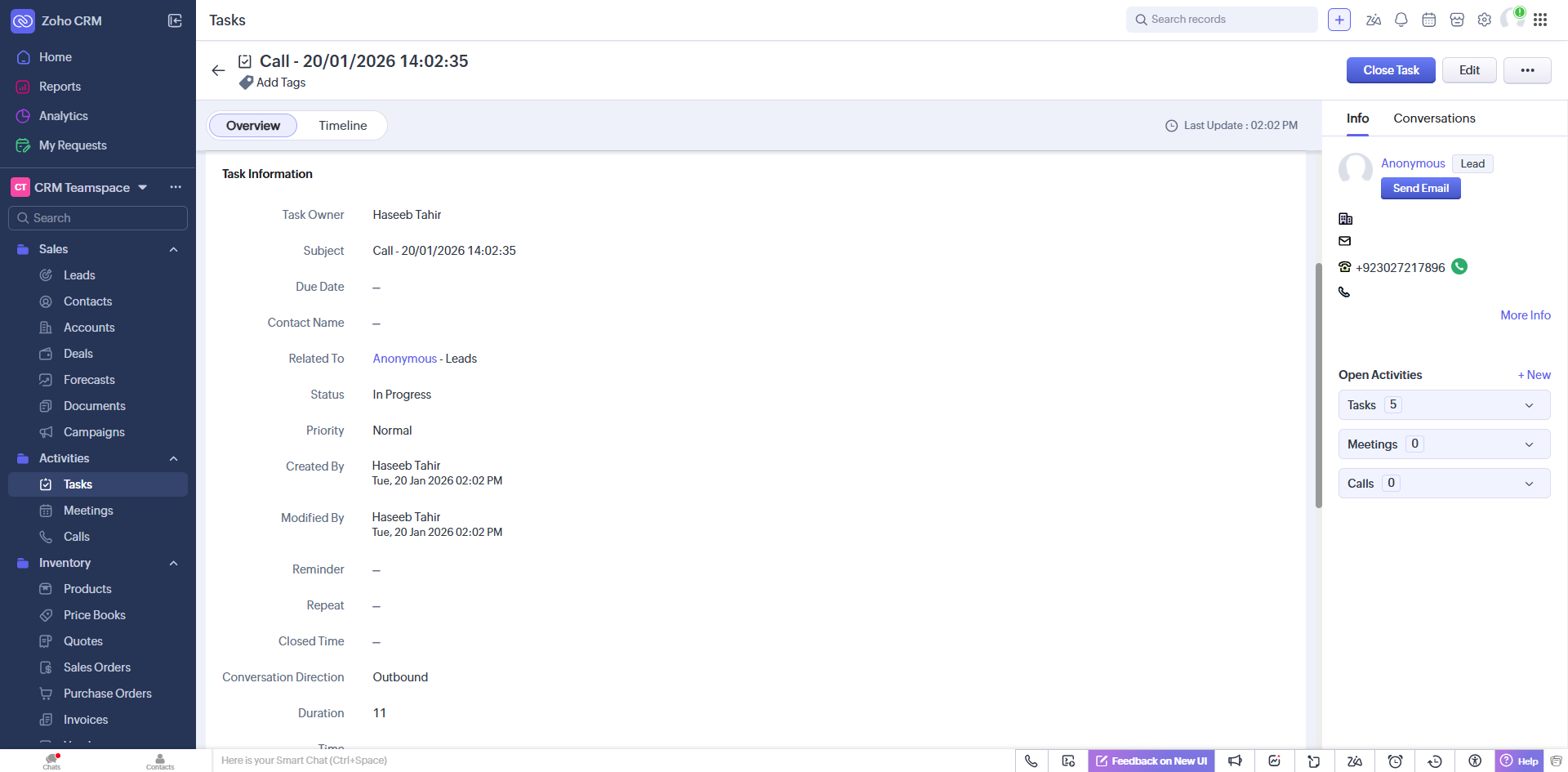1568x772 pixels.
Task: Open the apps grid launcher icon
Action: [1540, 20]
